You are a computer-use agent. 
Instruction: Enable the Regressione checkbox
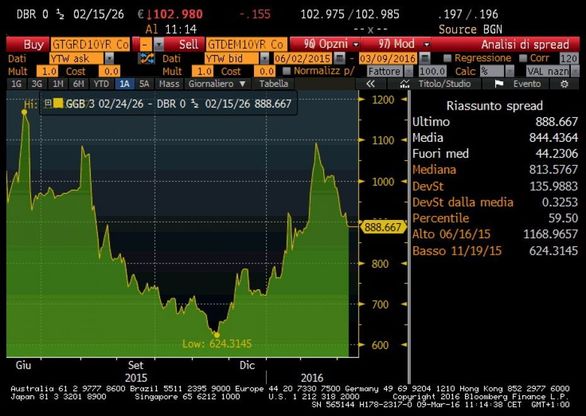click(x=447, y=58)
